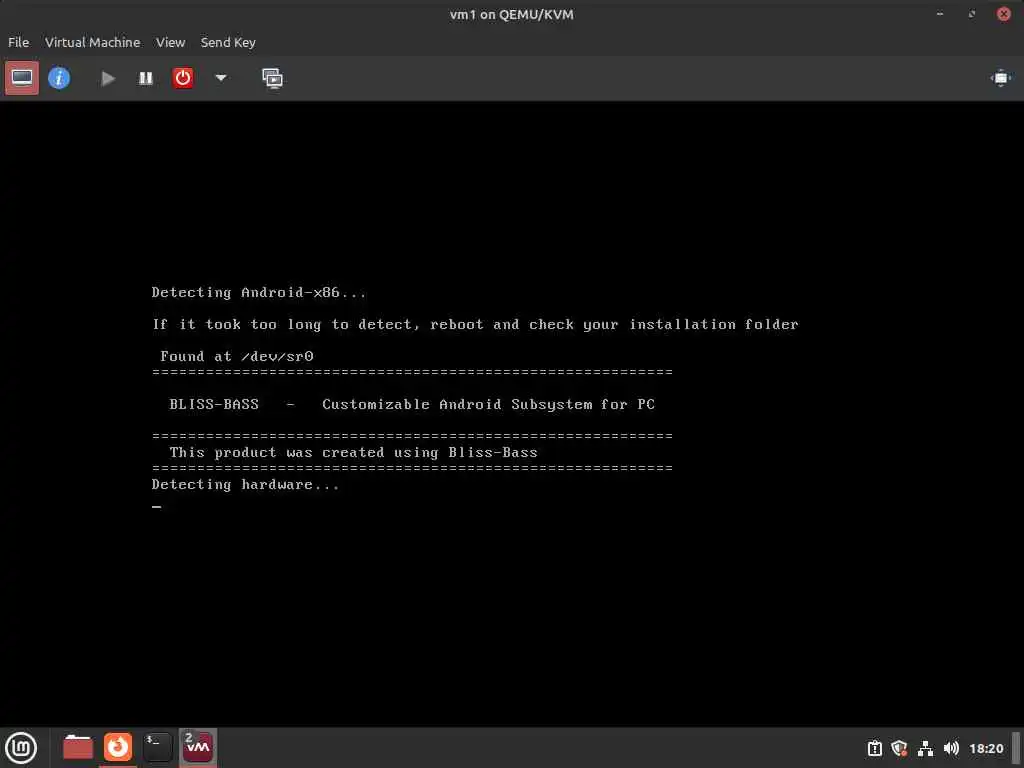Image resolution: width=1024 pixels, height=768 pixels.
Task: Click the 'Detecting Android-x86...' line
Action: pos(259,293)
